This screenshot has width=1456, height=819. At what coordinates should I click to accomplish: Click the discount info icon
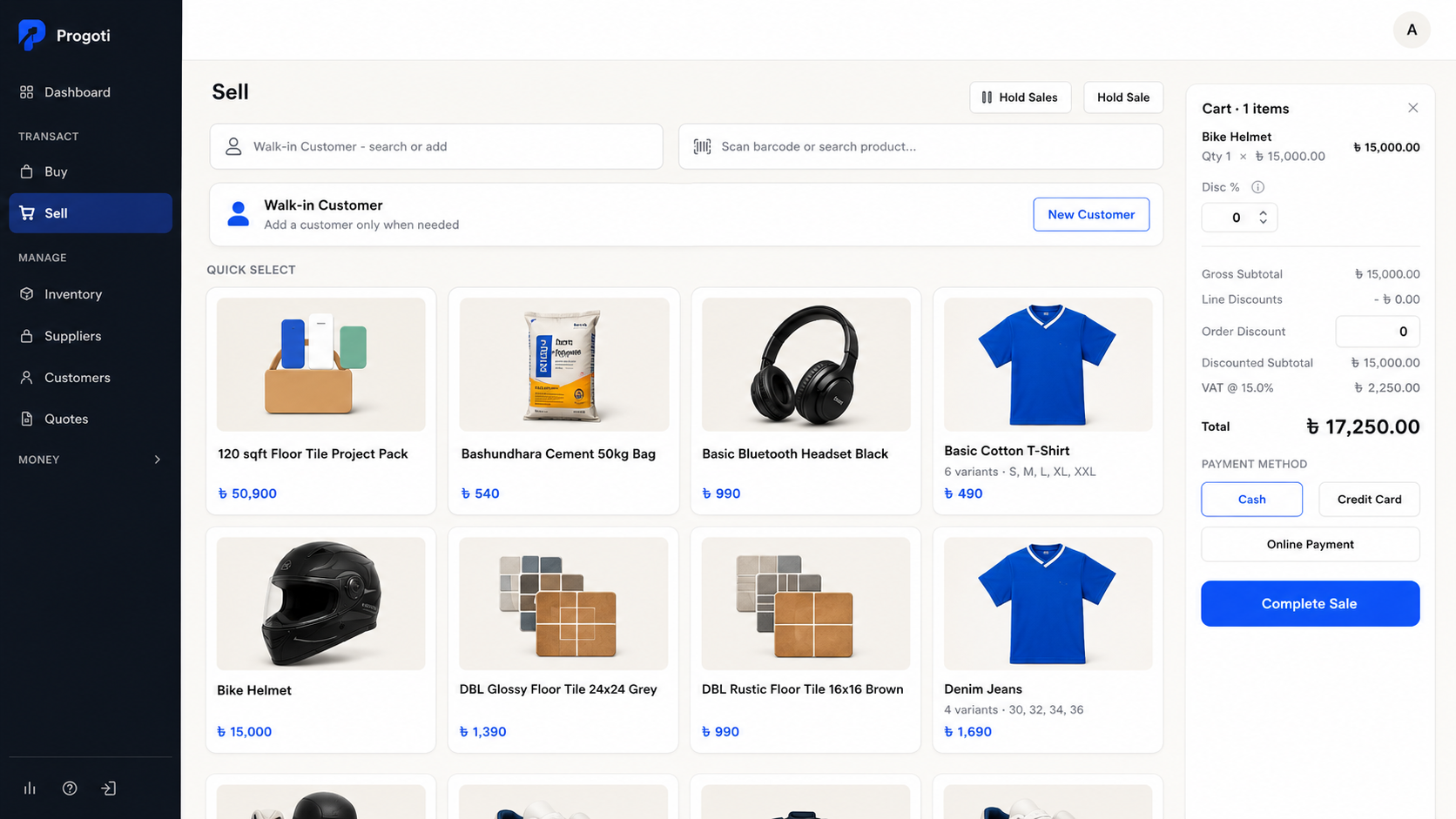[1257, 187]
